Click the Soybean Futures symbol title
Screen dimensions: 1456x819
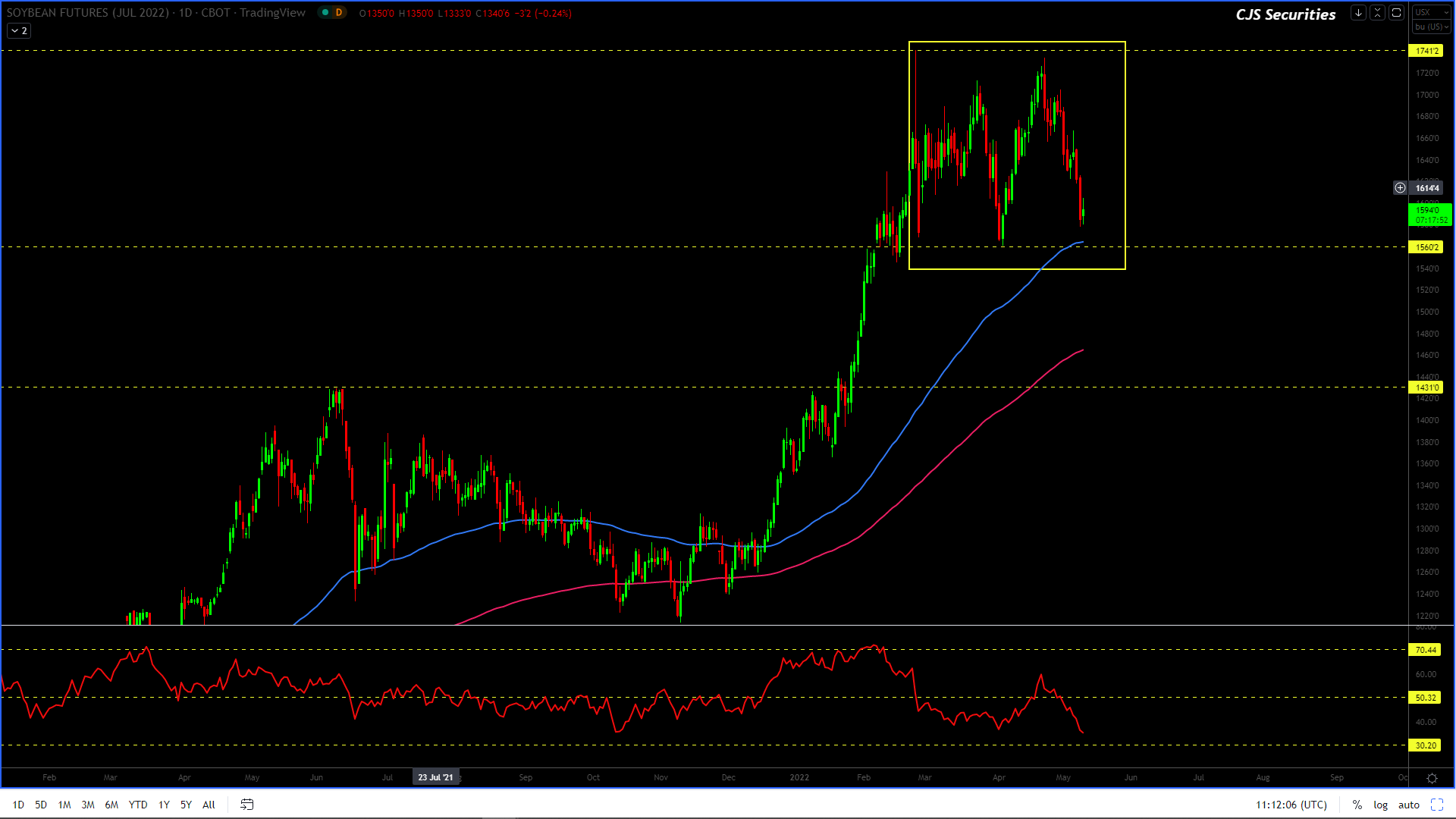pos(87,12)
